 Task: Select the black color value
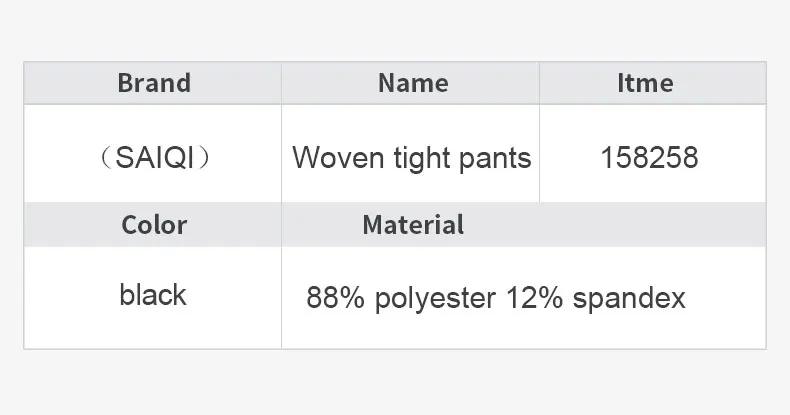click(x=153, y=295)
